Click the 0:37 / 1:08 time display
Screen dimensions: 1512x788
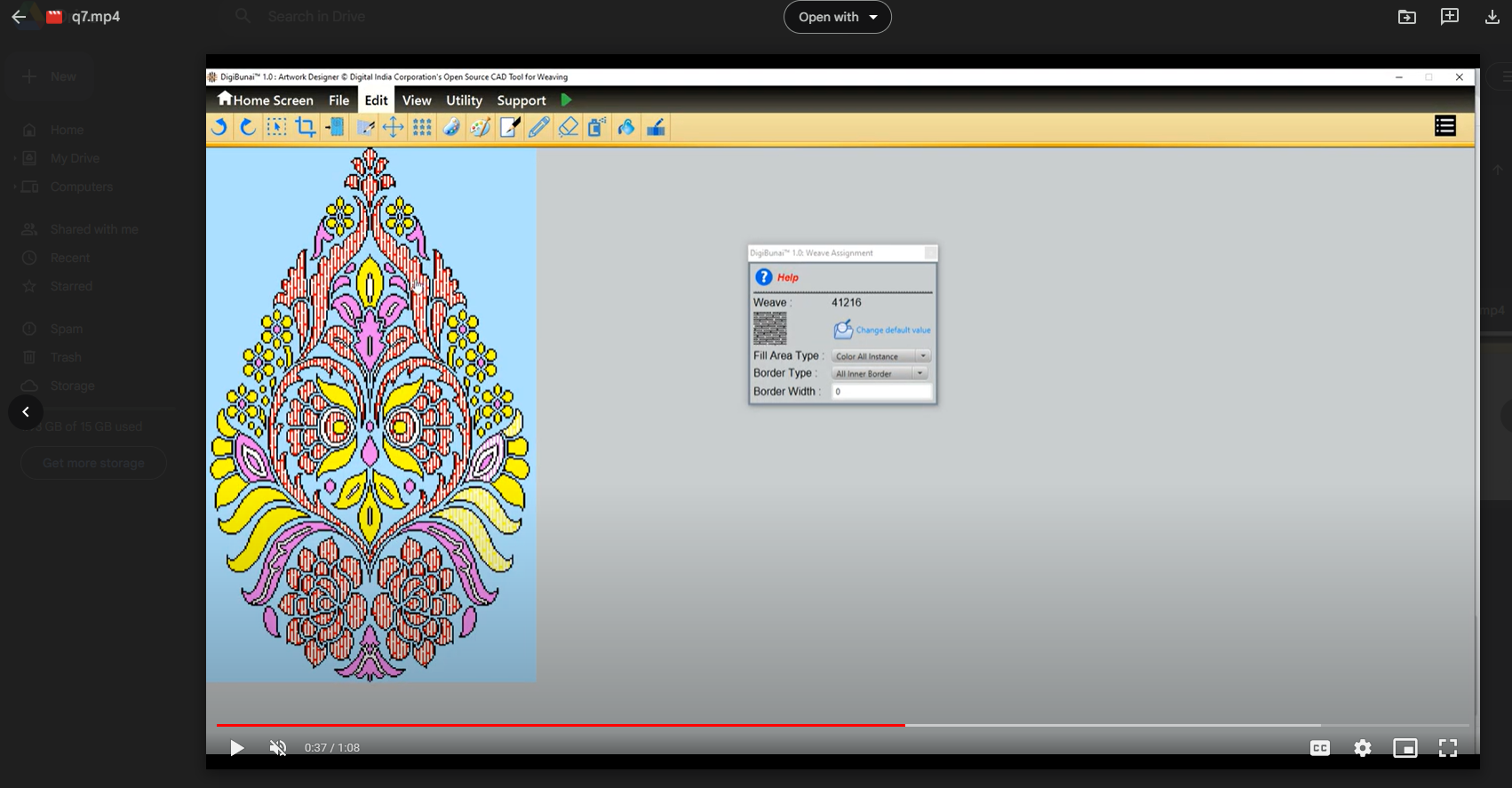[332, 748]
